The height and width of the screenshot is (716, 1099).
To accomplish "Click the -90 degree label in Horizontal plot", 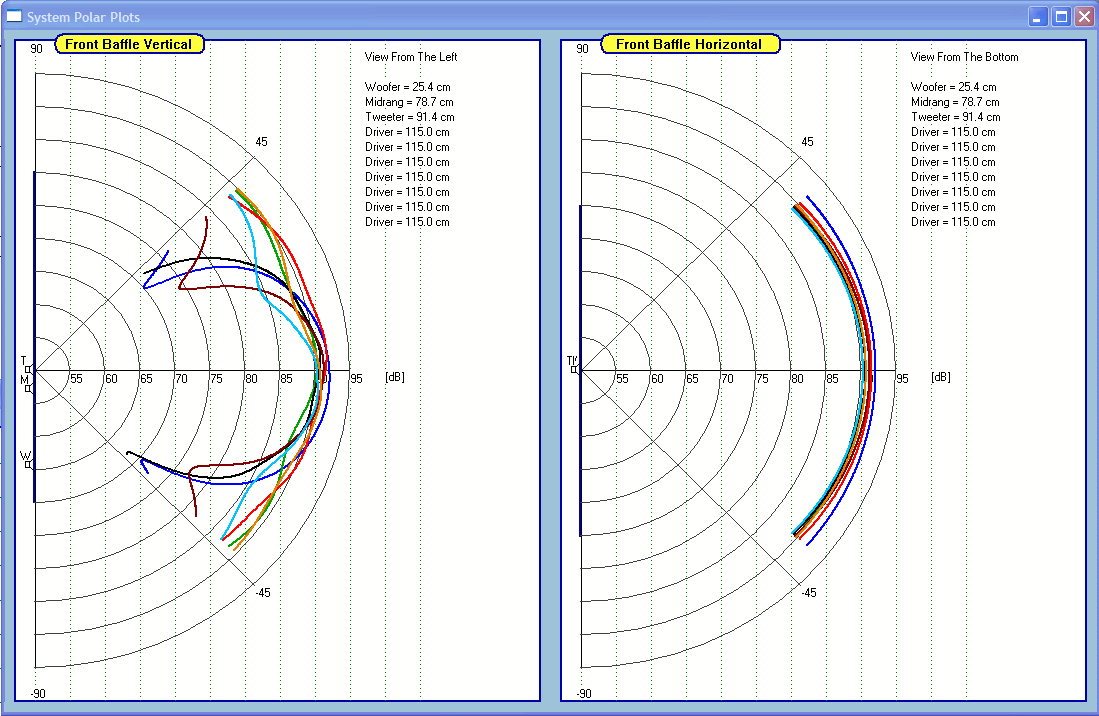I will (x=584, y=694).
